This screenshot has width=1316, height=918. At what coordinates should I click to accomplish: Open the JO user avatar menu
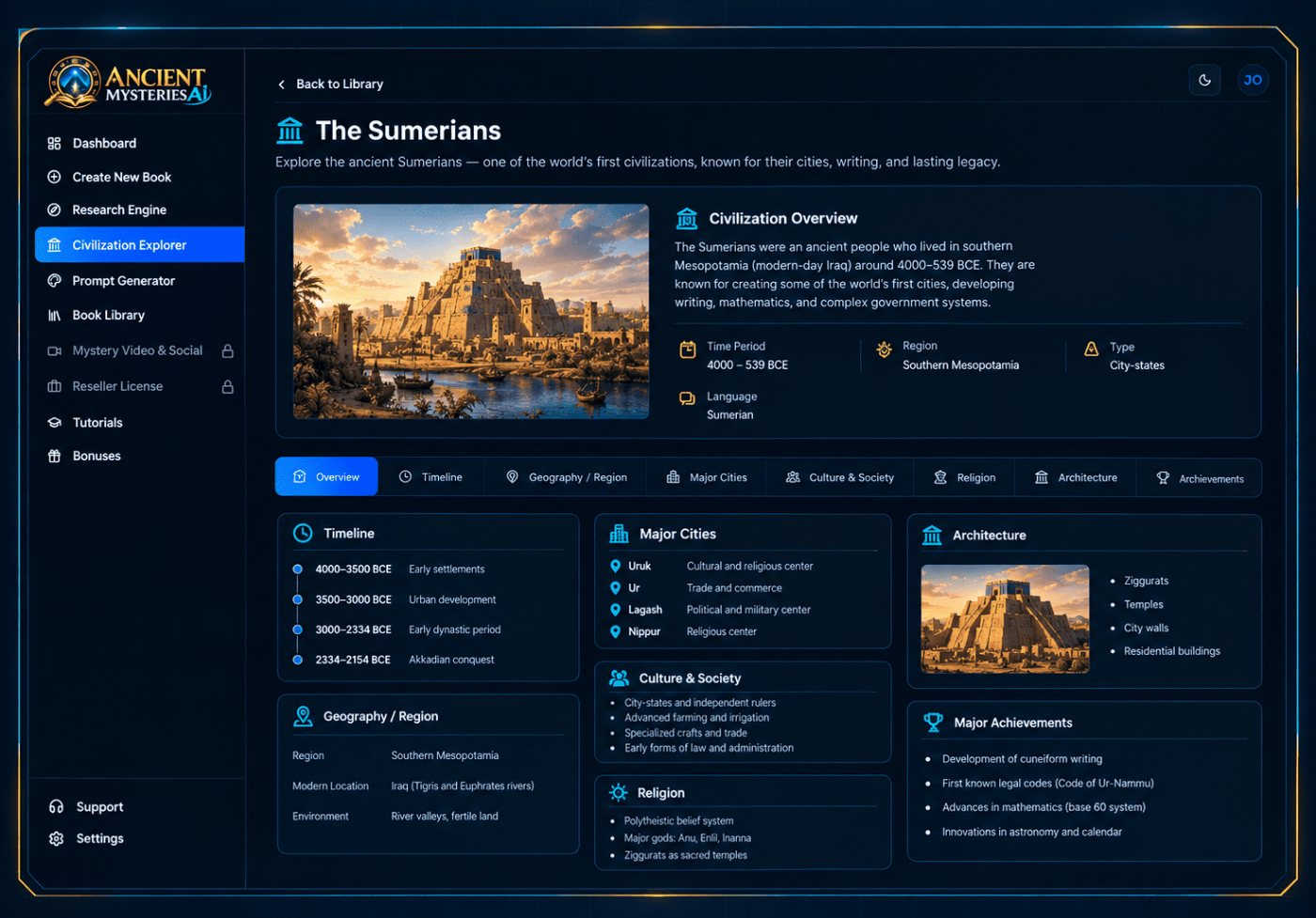[1252, 80]
